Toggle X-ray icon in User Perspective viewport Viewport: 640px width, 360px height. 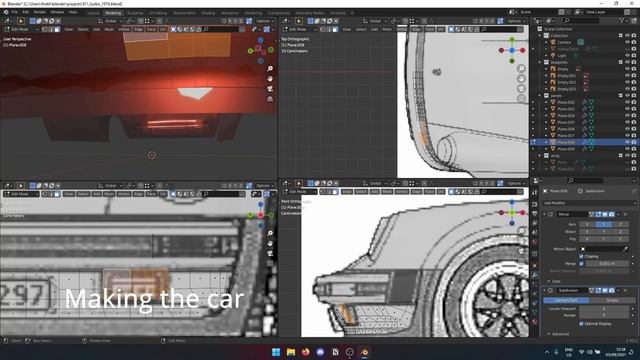point(267,29)
